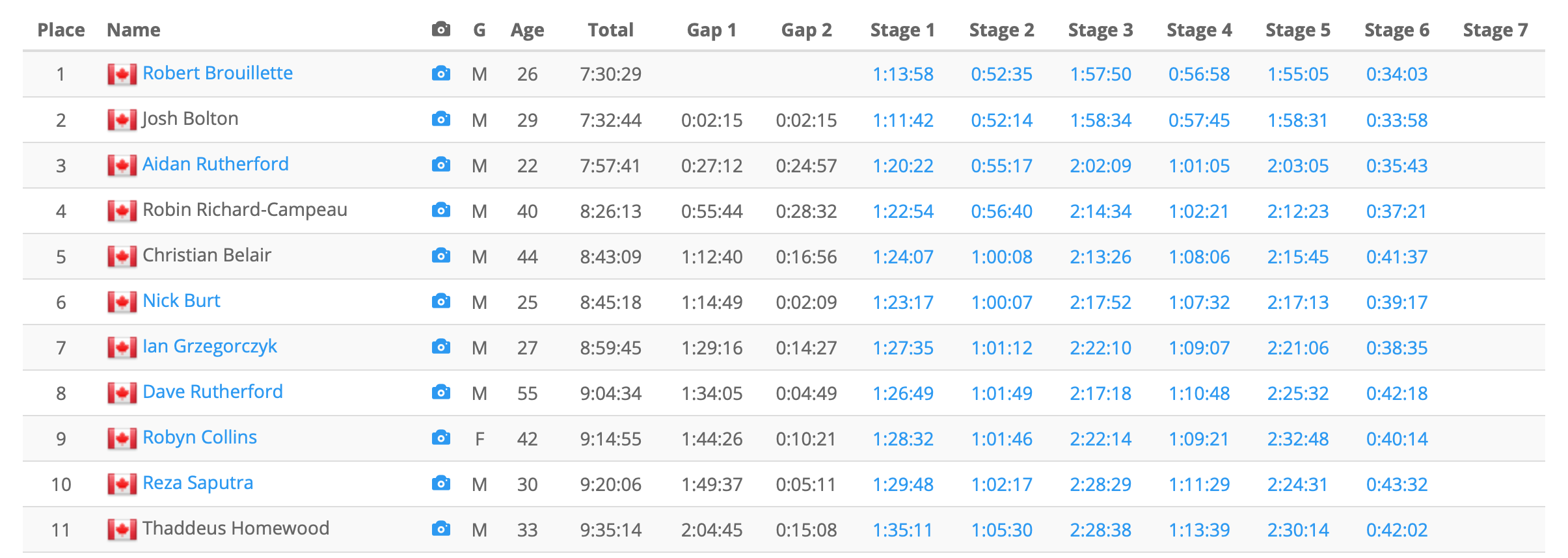Click Nick Burt's camera icon
This screenshot has height=558, width=1568.
tap(440, 301)
